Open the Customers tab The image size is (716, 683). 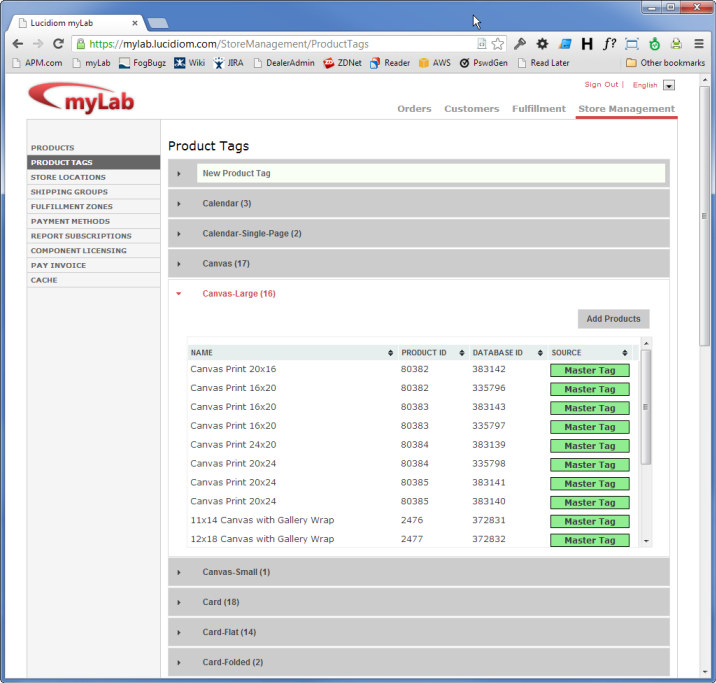472,109
